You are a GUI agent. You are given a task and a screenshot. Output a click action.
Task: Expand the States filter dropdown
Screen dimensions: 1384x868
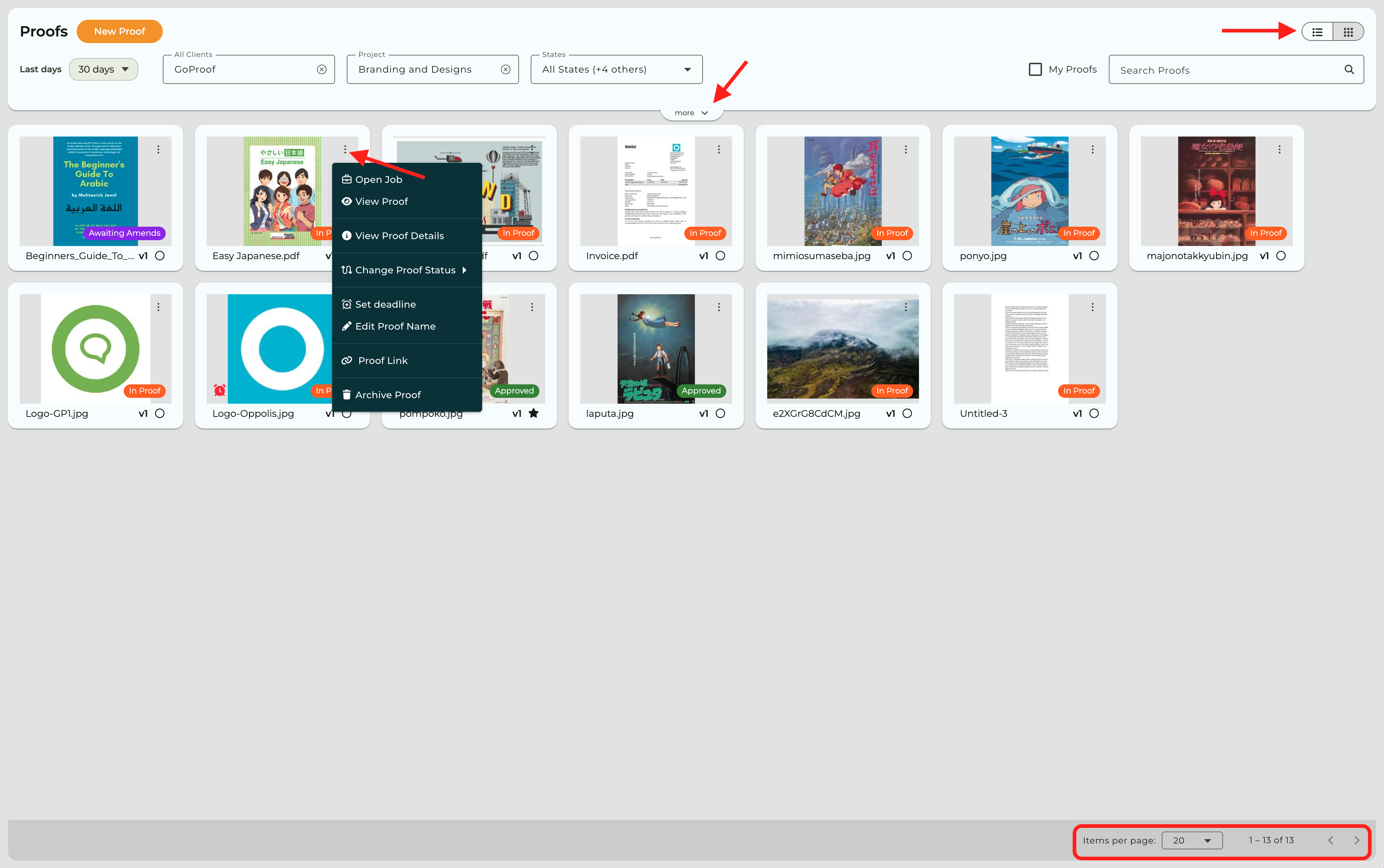pyautogui.click(x=616, y=69)
